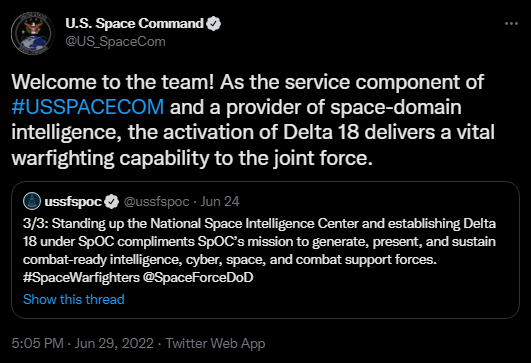
Task: Open the three-dot more options menu
Action: [511, 24]
